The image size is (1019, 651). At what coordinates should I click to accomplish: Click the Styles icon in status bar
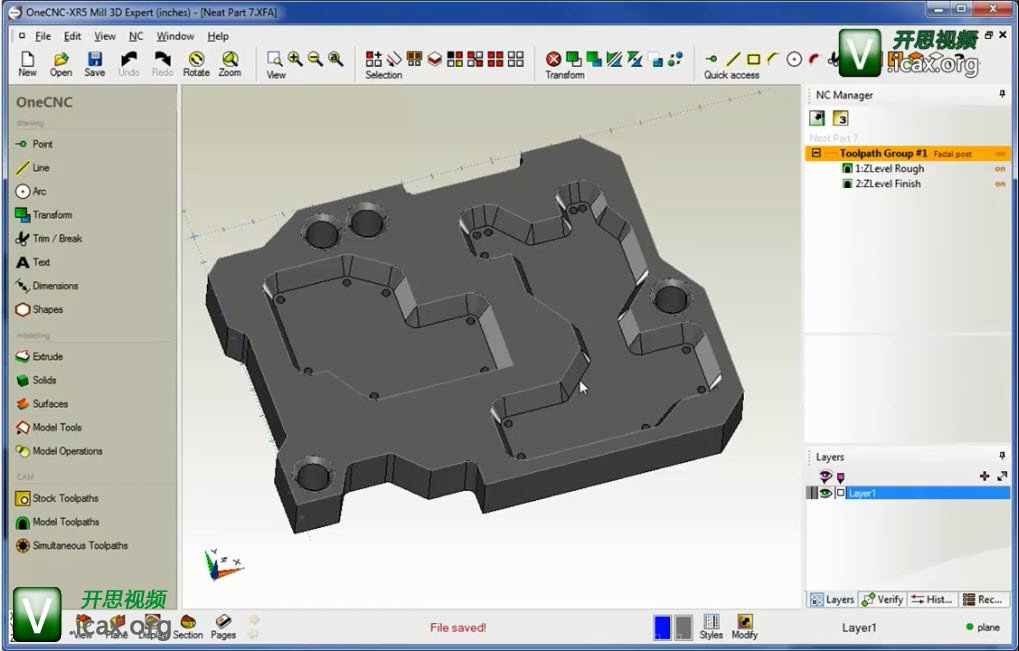pyautogui.click(x=711, y=627)
